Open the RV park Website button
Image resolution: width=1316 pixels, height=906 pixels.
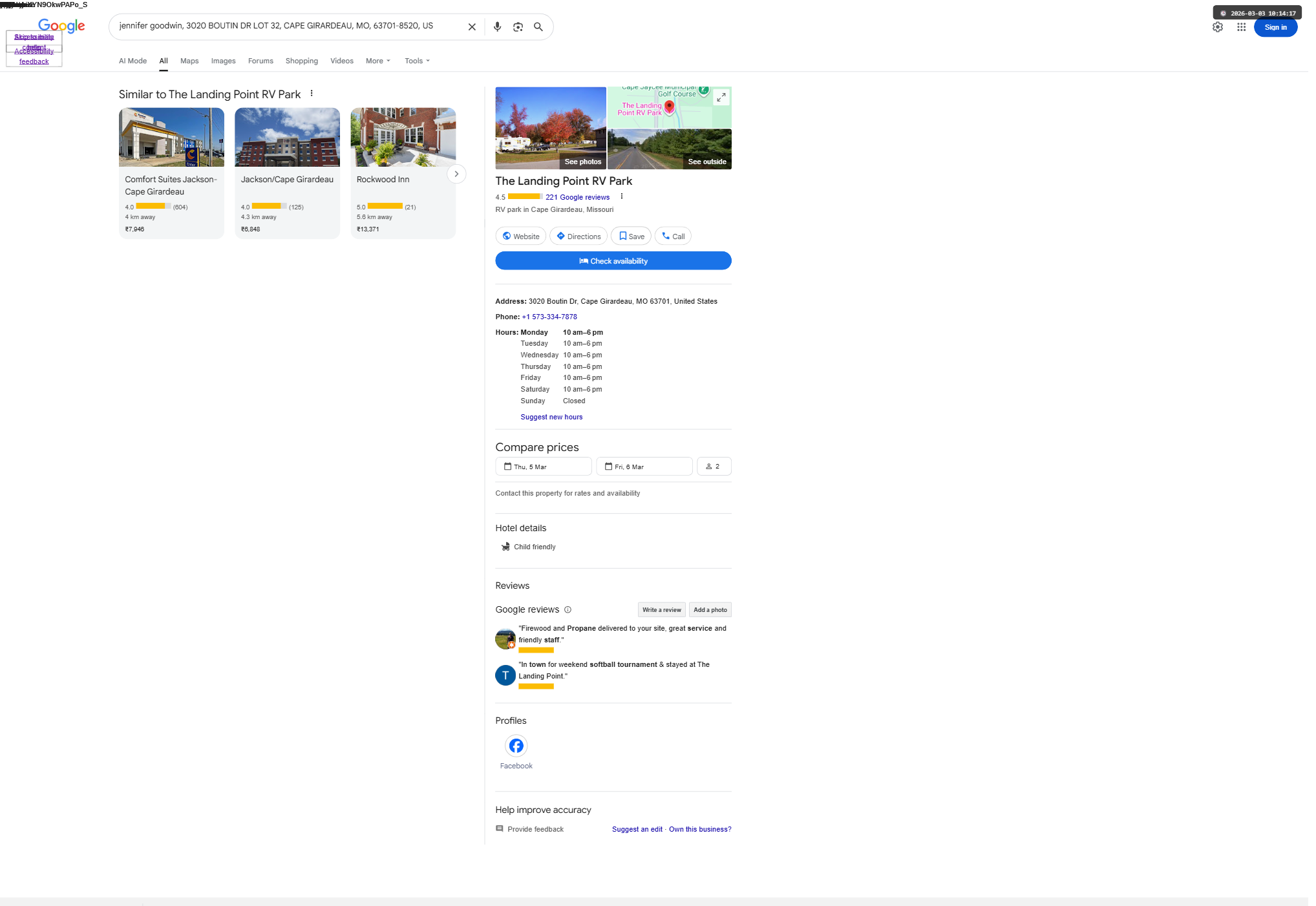point(521,237)
